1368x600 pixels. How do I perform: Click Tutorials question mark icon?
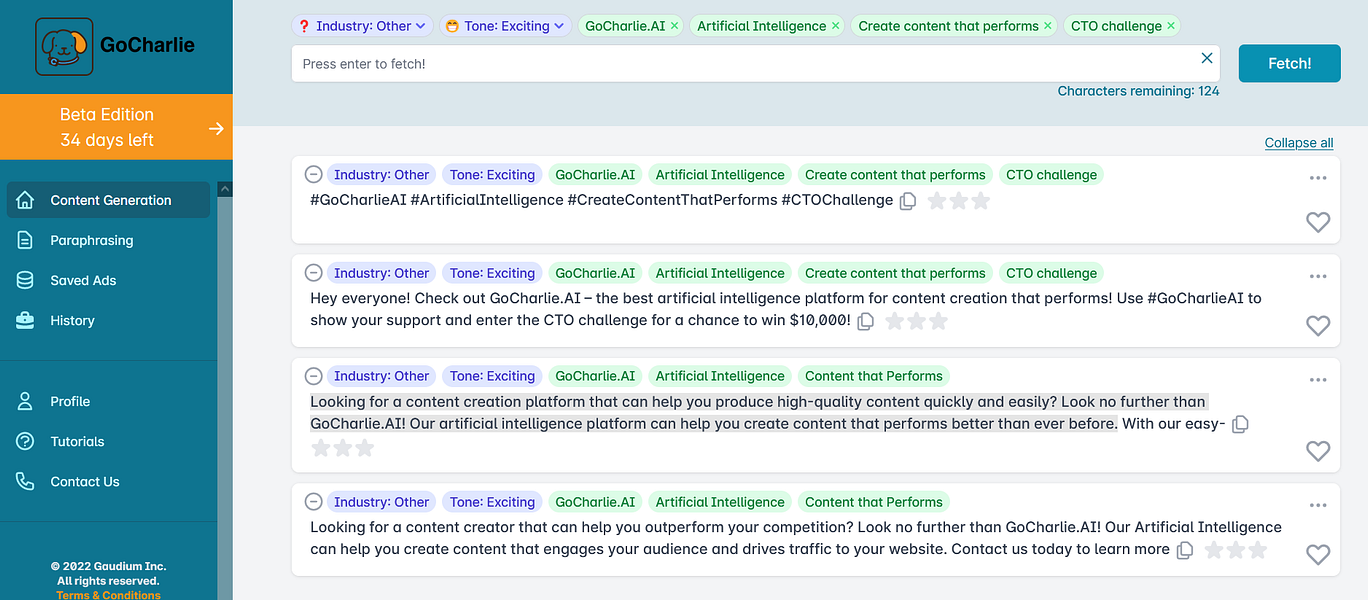coord(25,441)
